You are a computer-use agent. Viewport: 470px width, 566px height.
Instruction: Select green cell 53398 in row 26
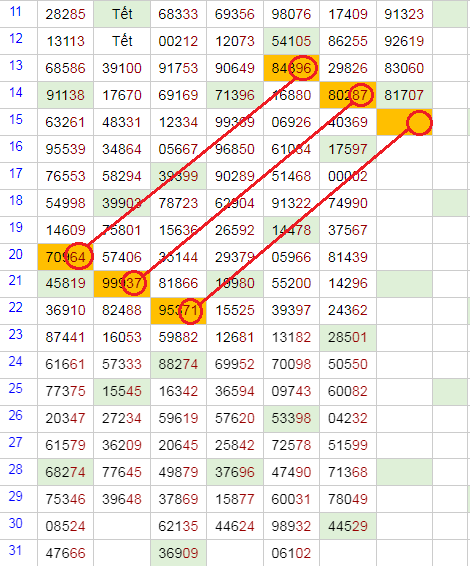click(291, 418)
